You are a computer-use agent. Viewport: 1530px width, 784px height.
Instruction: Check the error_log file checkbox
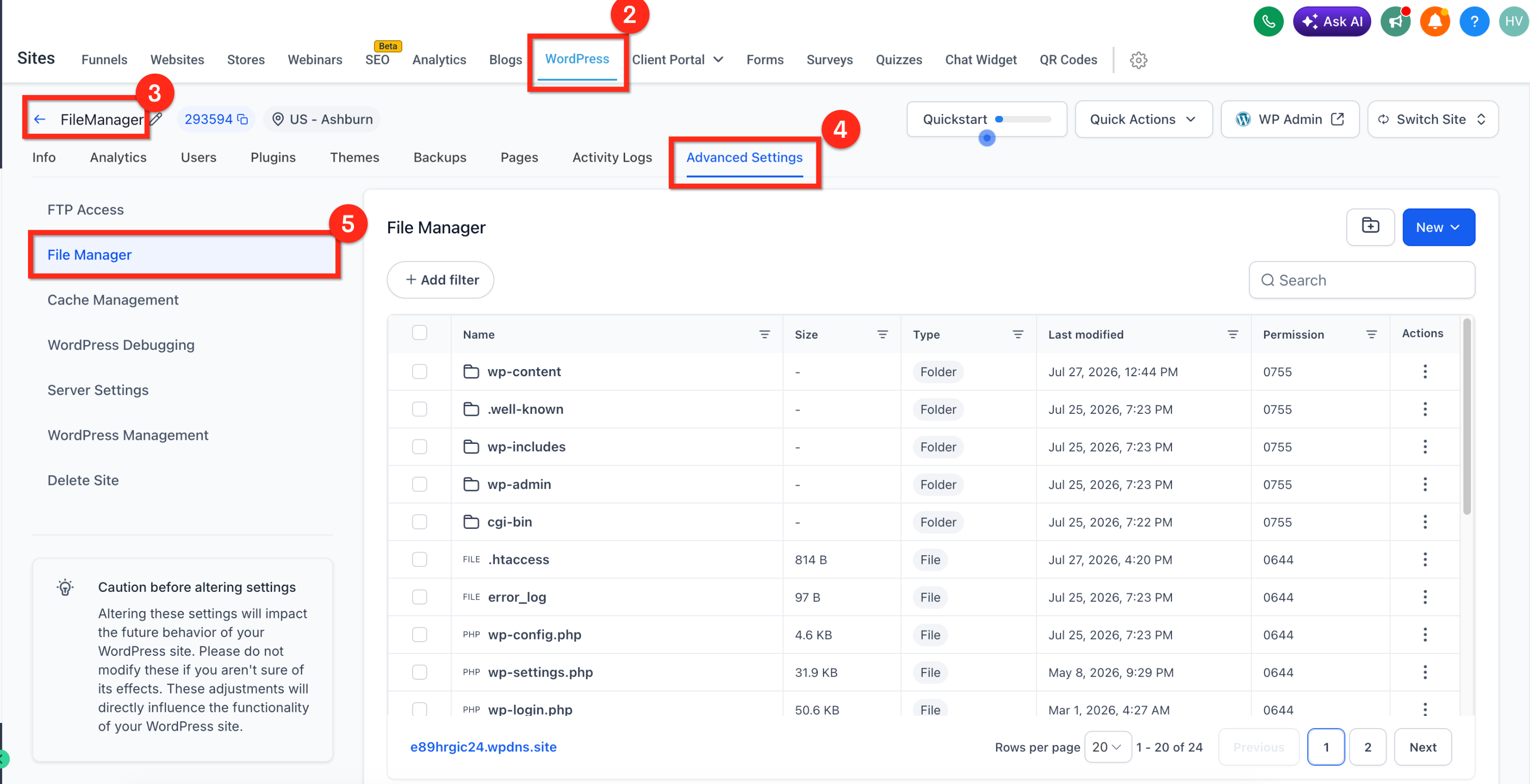click(x=419, y=597)
